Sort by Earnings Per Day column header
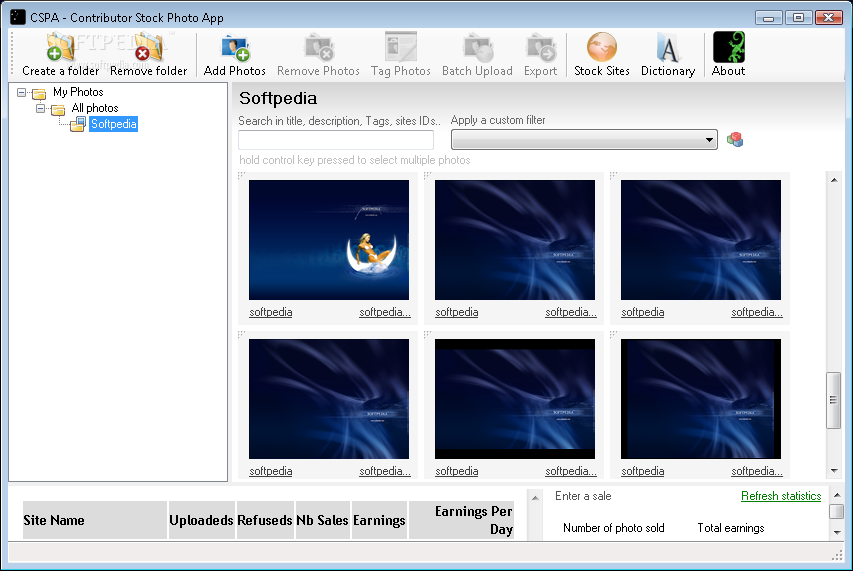The image size is (853, 571). (461, 520)
